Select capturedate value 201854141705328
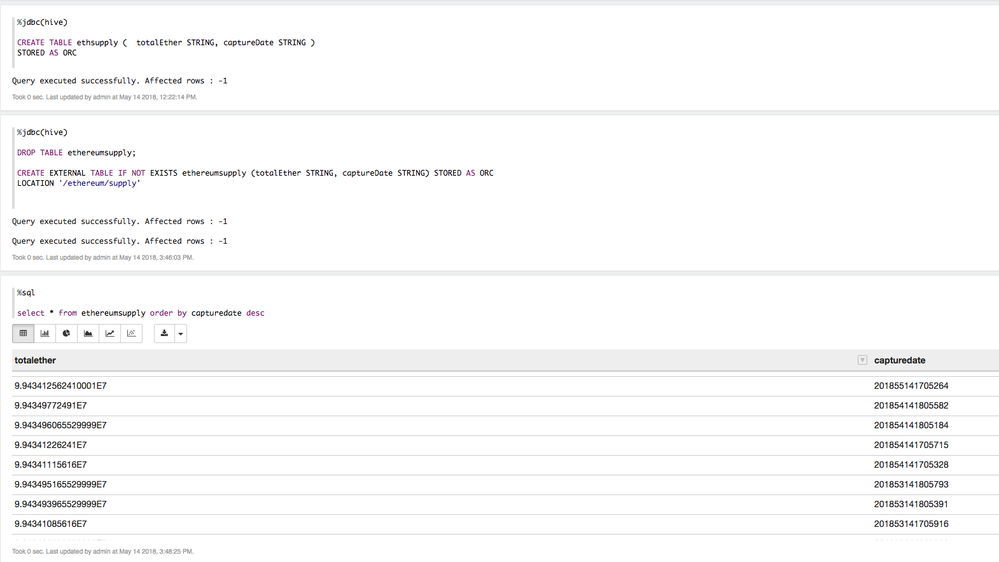The image size is (999, 562). [x=911, y=465]
